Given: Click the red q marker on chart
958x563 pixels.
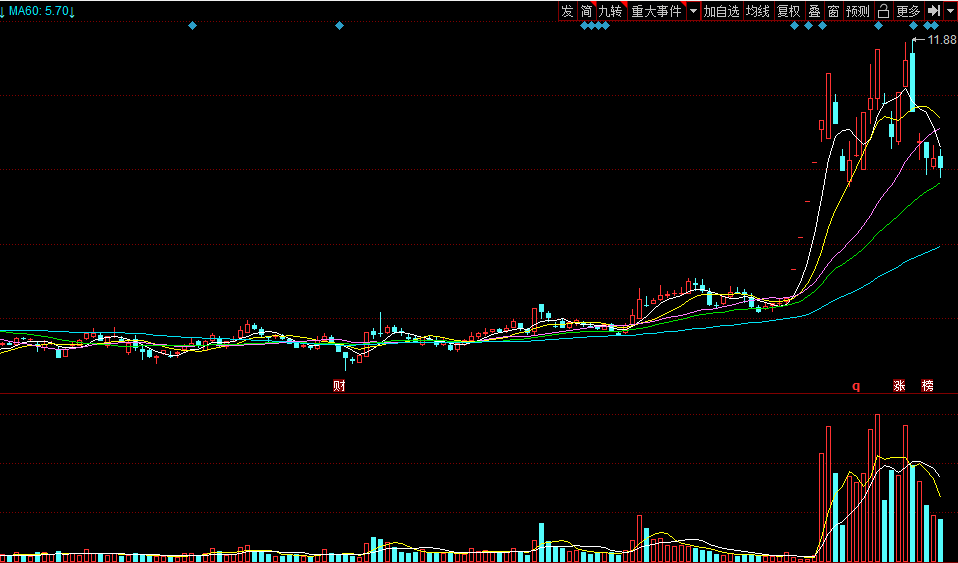Looking at the screenshot, I should pyautogui.click(x=856, y=386).
